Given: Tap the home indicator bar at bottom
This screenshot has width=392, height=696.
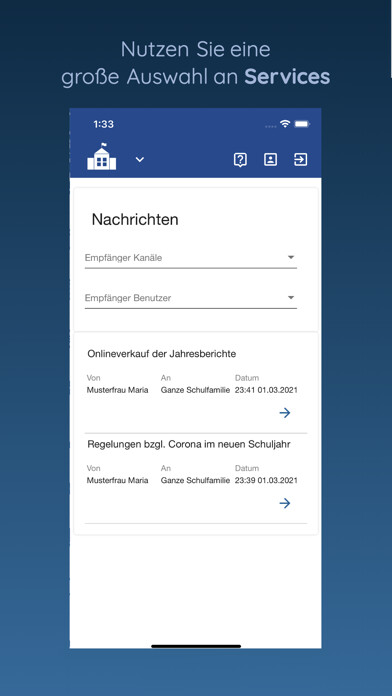Looking at the screenshot, I should 196,646.
